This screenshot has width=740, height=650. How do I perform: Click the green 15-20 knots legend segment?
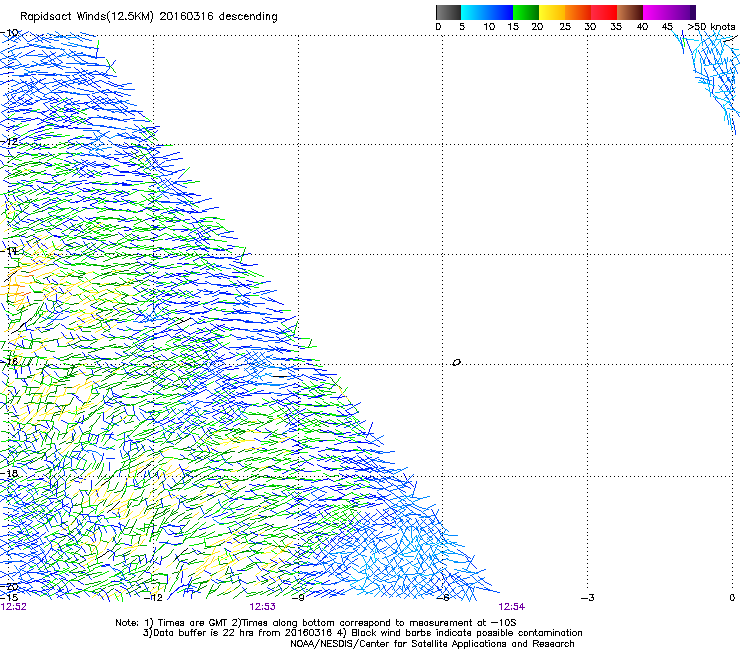tap(526, 12)
